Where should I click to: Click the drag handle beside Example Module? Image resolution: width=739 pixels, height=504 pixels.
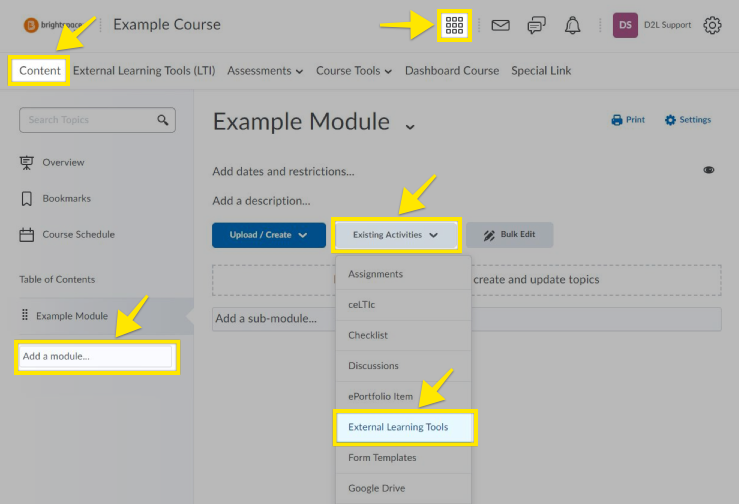pos(25,315)
